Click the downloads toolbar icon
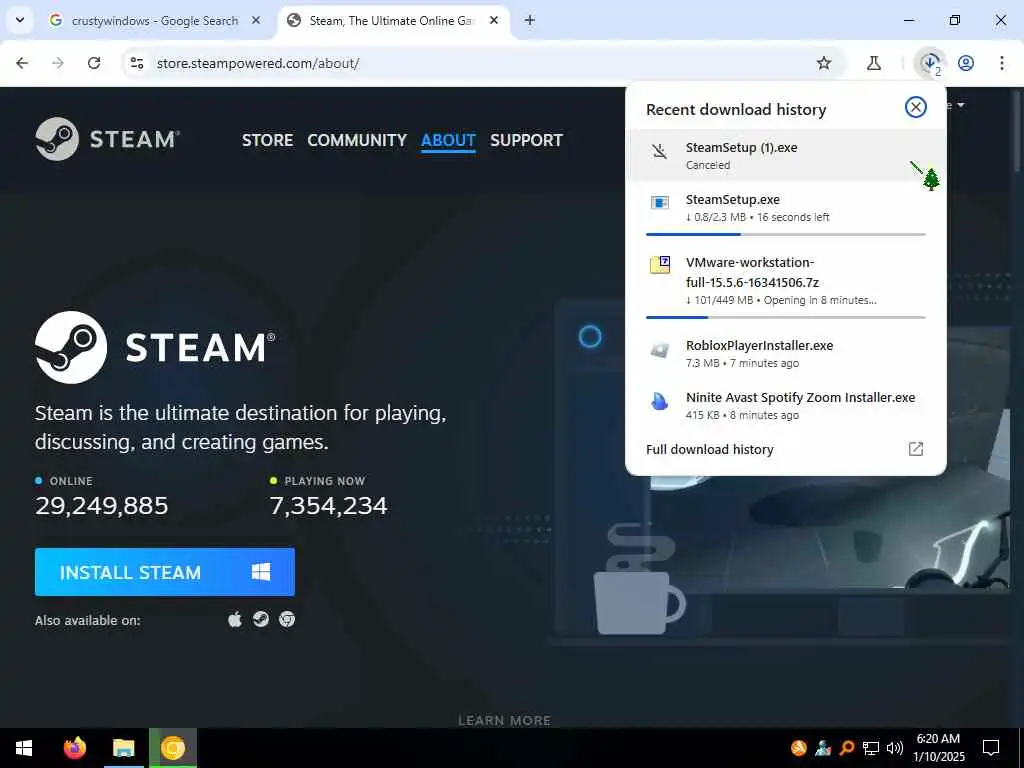Viewport: 1024px width, 768px height. 930,63
